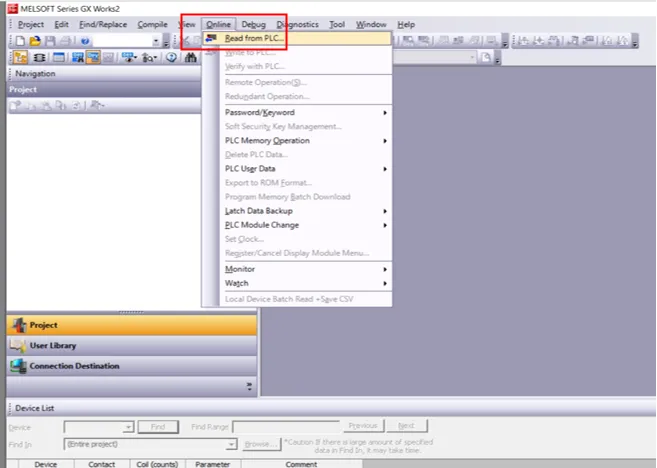Click the greyed Delete PLC Data entry
The image size is (657, 468).
(x=256, y=155)
